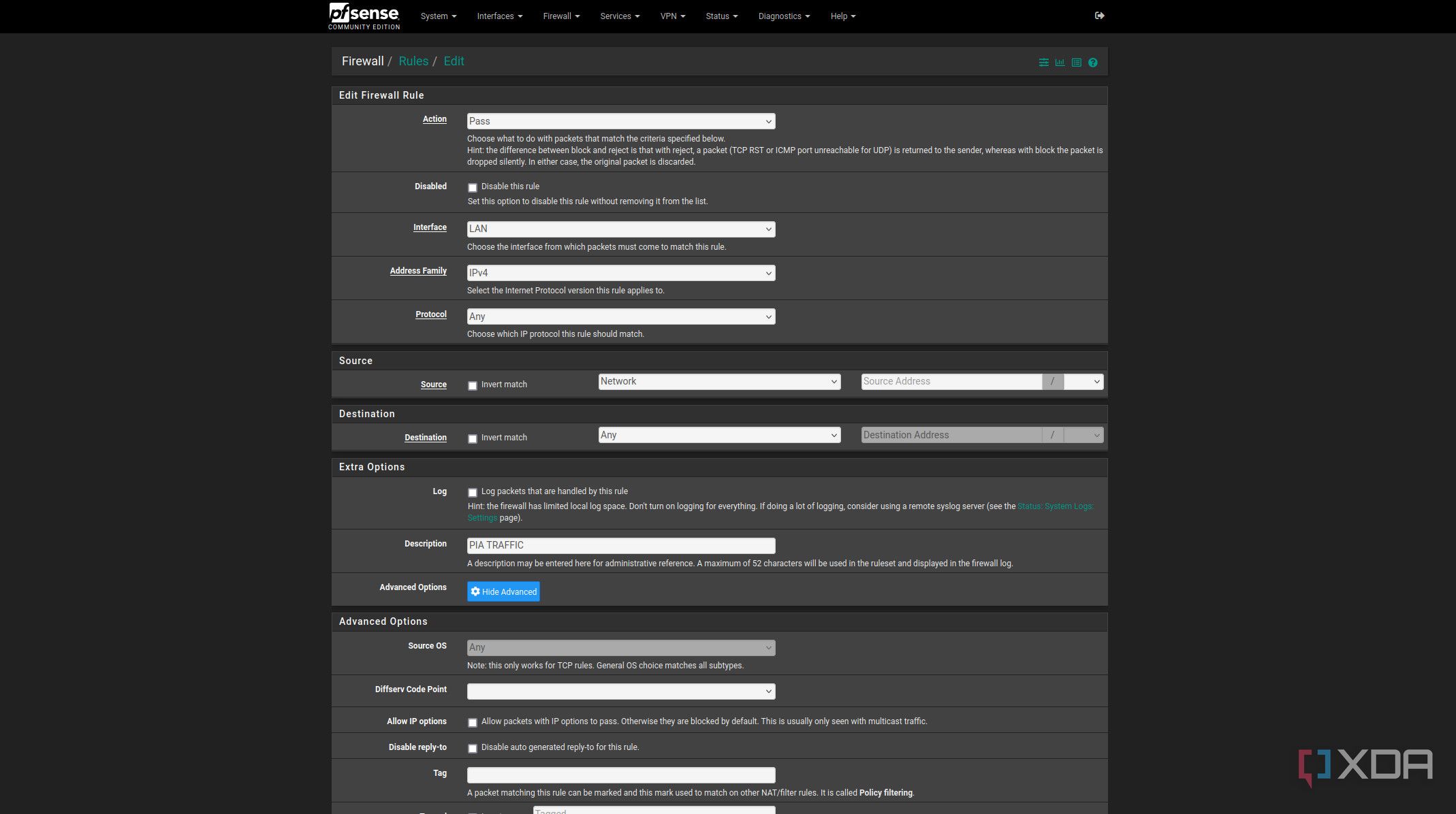Click the Hide Advanced button
This screenshot has width=1456, height=814.
503,591
